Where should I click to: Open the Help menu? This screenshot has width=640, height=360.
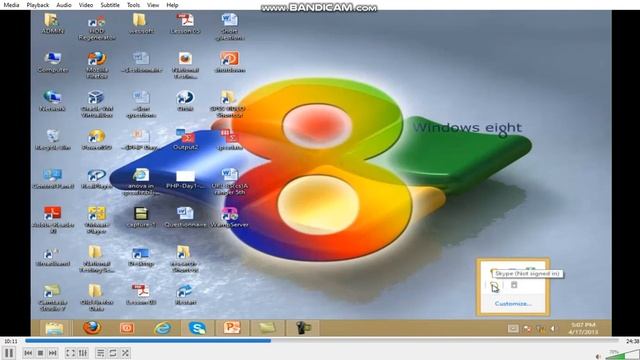tap(172, 5)
